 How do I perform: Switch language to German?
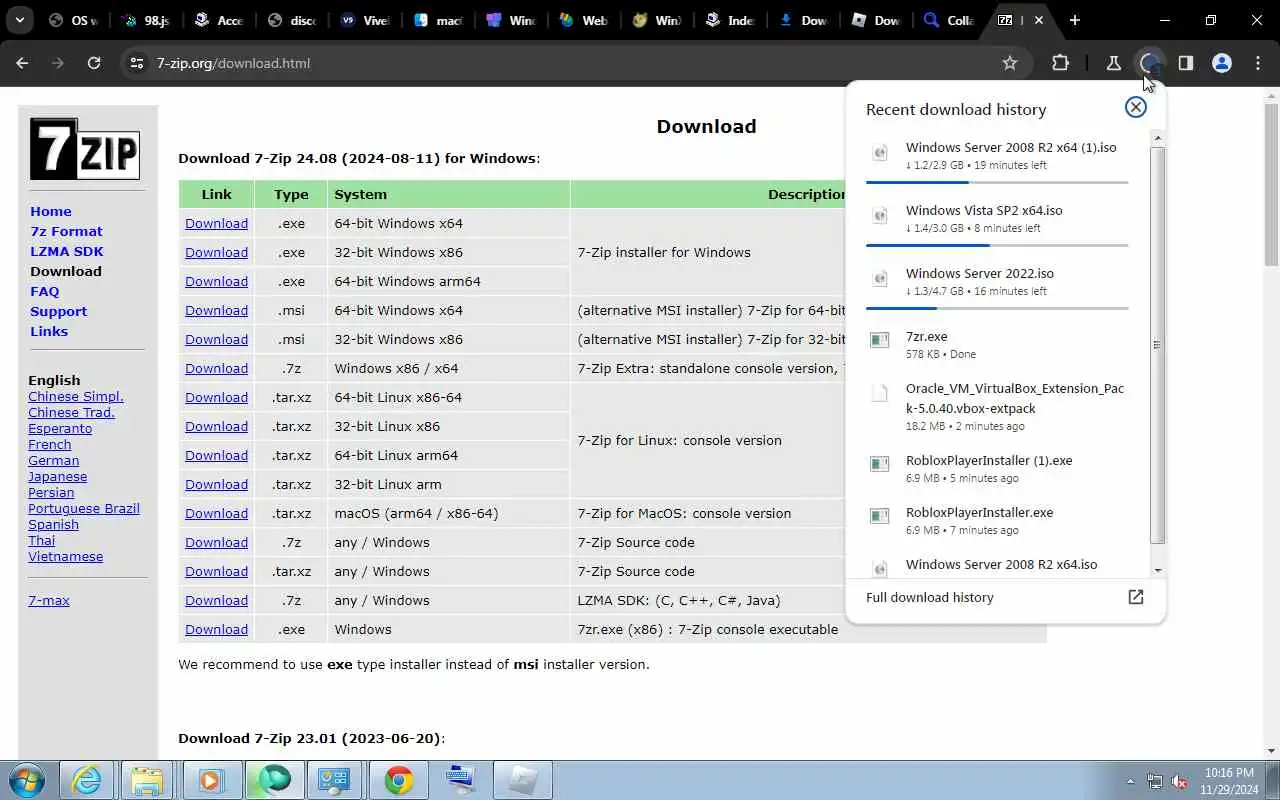(x=54, y=460)
